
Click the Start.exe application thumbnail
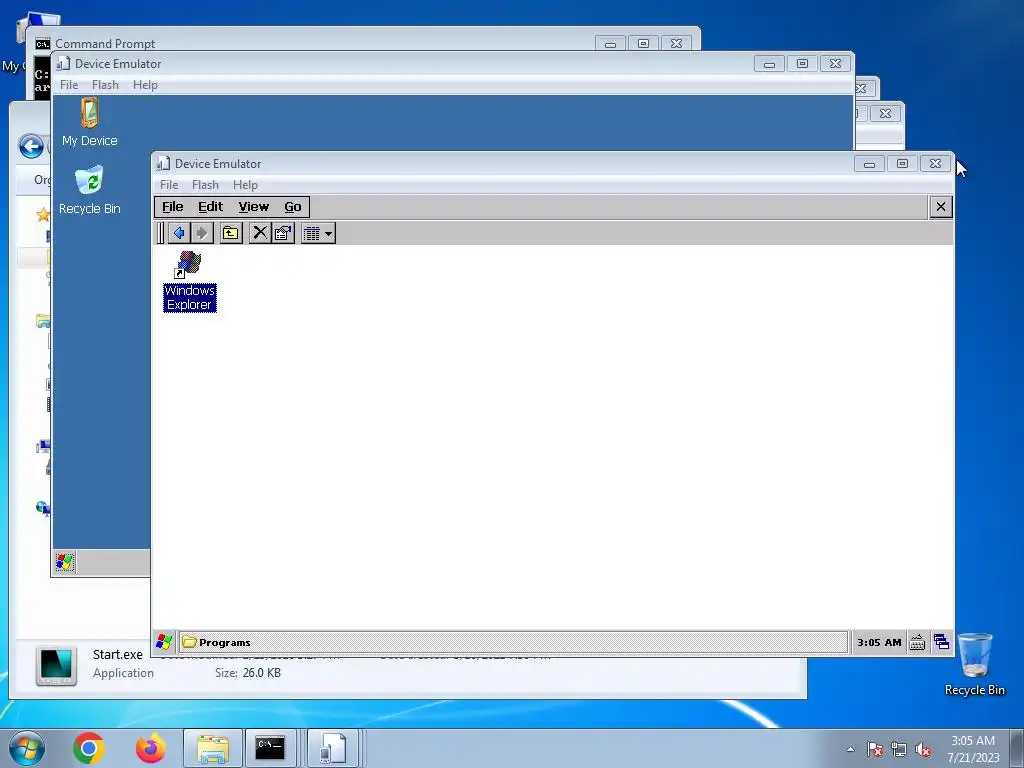click(x=56, y=666)
